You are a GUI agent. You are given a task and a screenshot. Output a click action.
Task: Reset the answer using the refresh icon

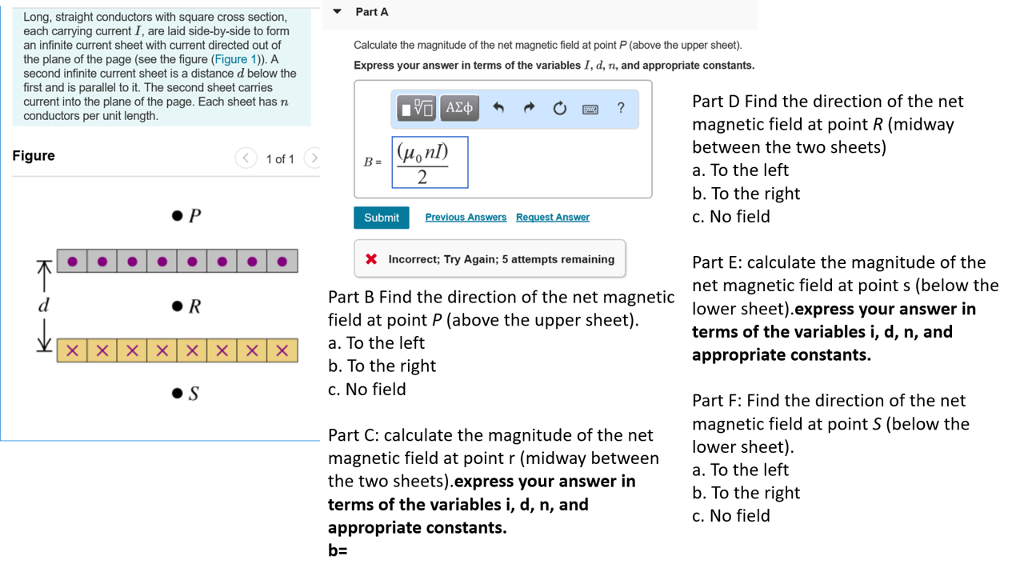pos(560,108)
